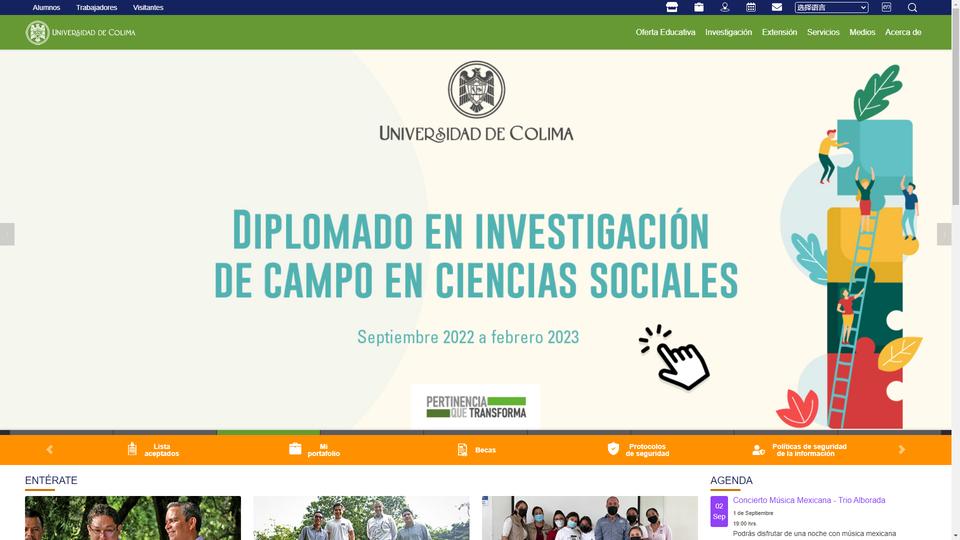The image size is (960, 540).
Task: Show next items in orange quick-links bar
Action: (901, 449)
